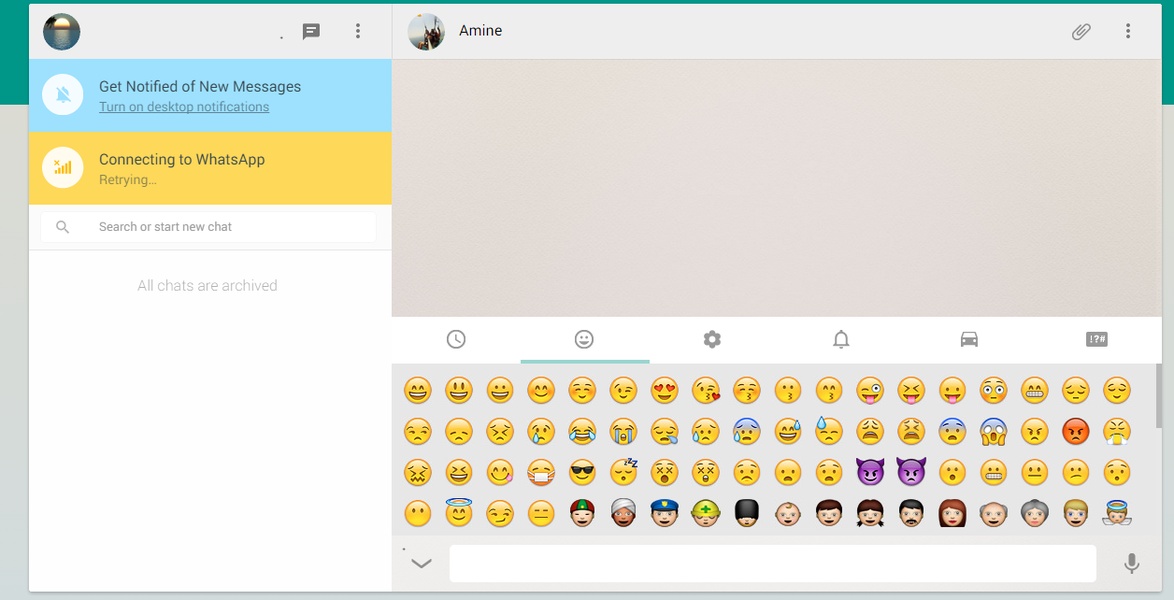Click the Retrying… status text

(x=127, y=180)
